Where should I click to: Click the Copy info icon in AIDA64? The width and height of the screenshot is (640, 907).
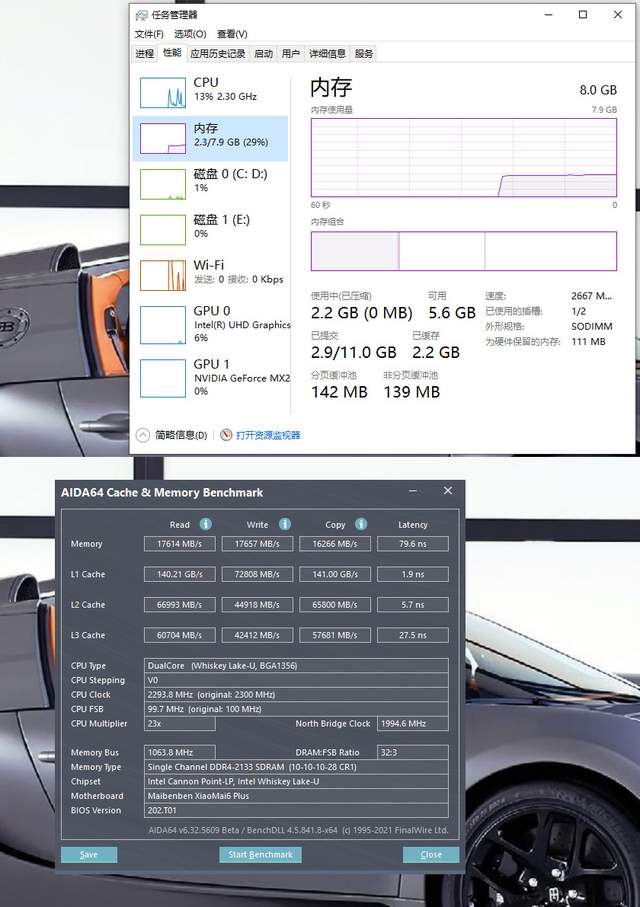click(x=361, y=524)
